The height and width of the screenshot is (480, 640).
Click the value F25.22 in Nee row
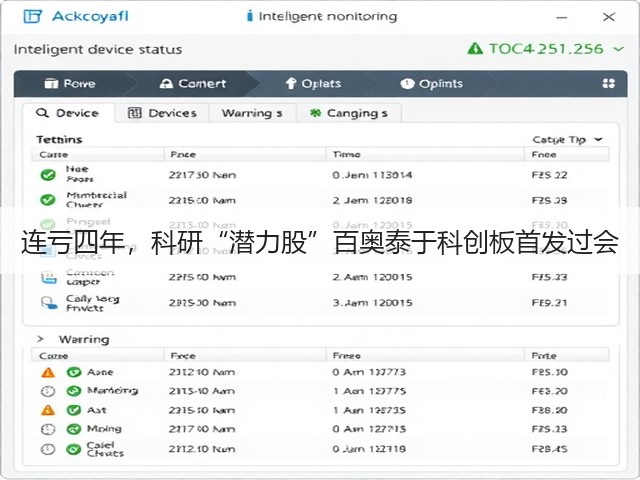pos(549,175)
